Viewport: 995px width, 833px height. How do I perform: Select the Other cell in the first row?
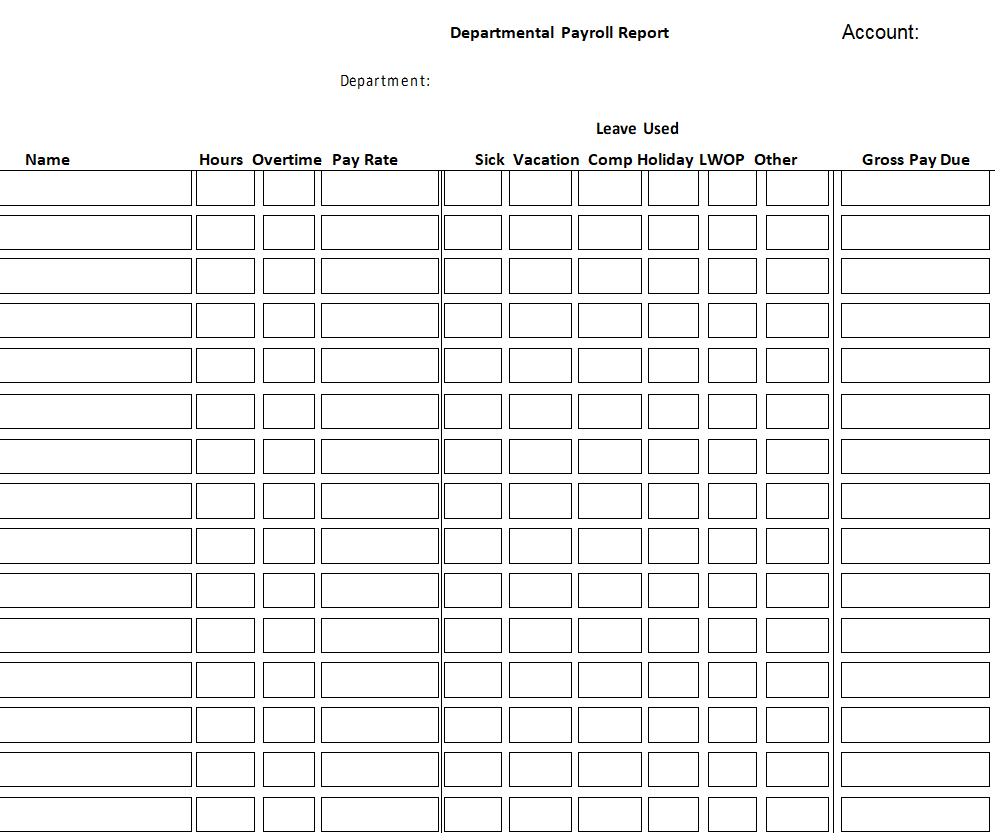point(797,188)
